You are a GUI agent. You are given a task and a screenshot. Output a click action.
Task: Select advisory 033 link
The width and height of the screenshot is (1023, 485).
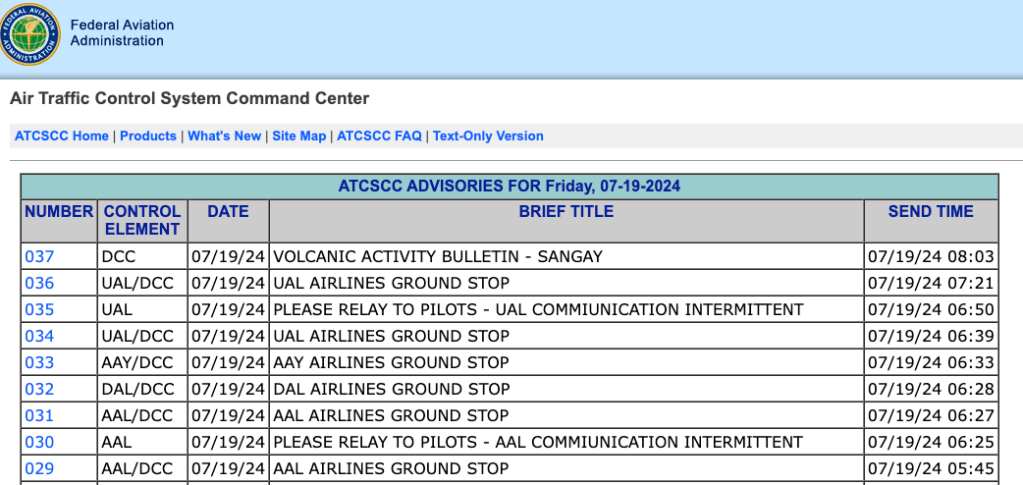tap(39, 363)
